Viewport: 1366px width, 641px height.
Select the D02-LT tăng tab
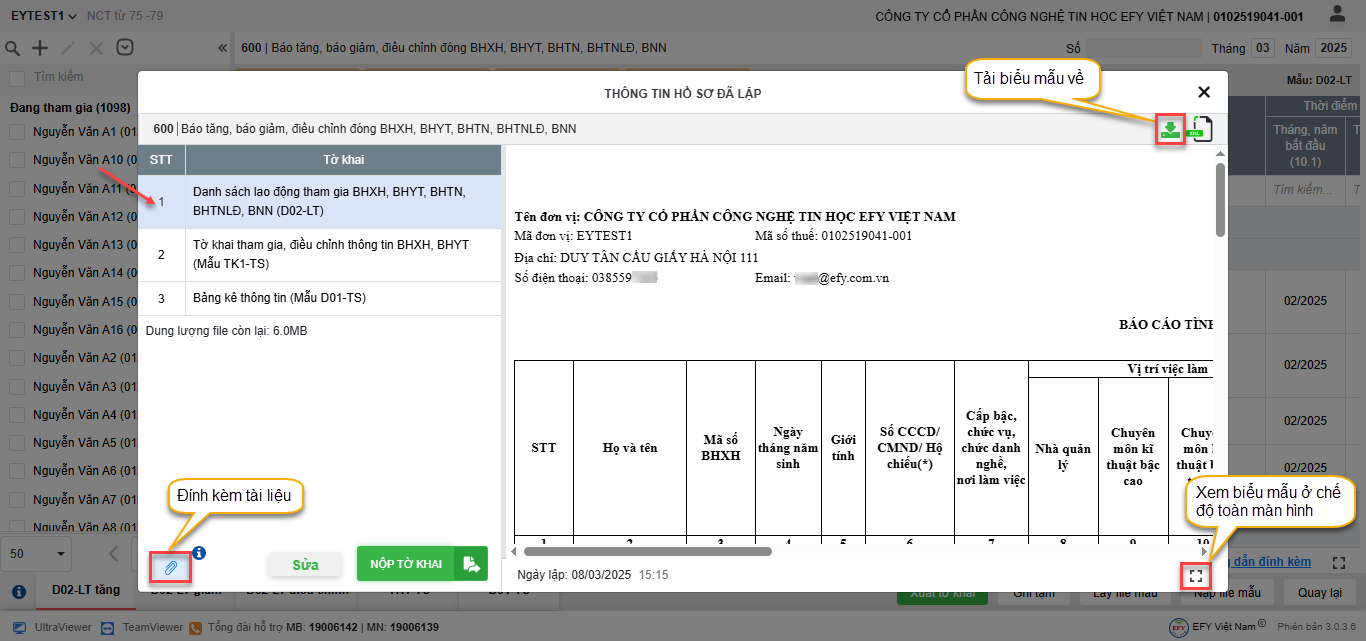[x=86, y=590]
